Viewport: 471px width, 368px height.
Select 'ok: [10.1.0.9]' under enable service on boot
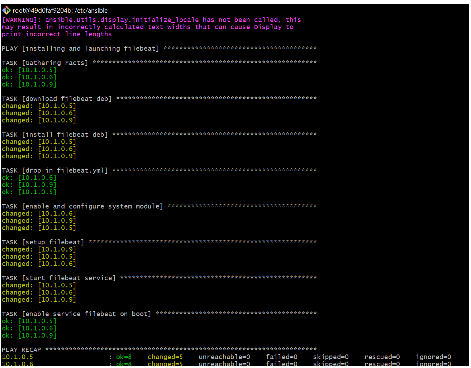29,335
